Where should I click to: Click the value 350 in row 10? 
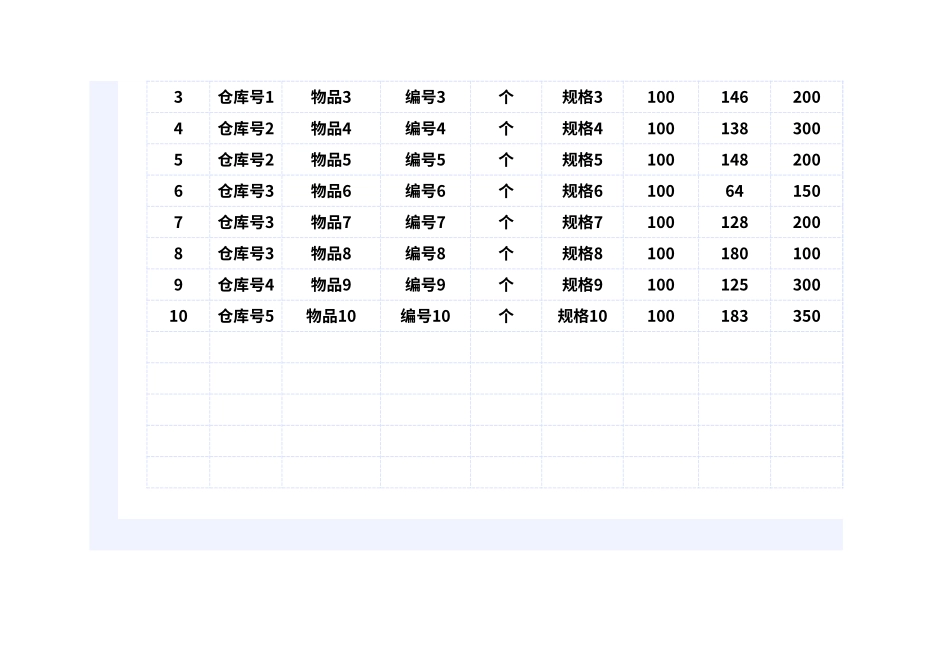806,316
